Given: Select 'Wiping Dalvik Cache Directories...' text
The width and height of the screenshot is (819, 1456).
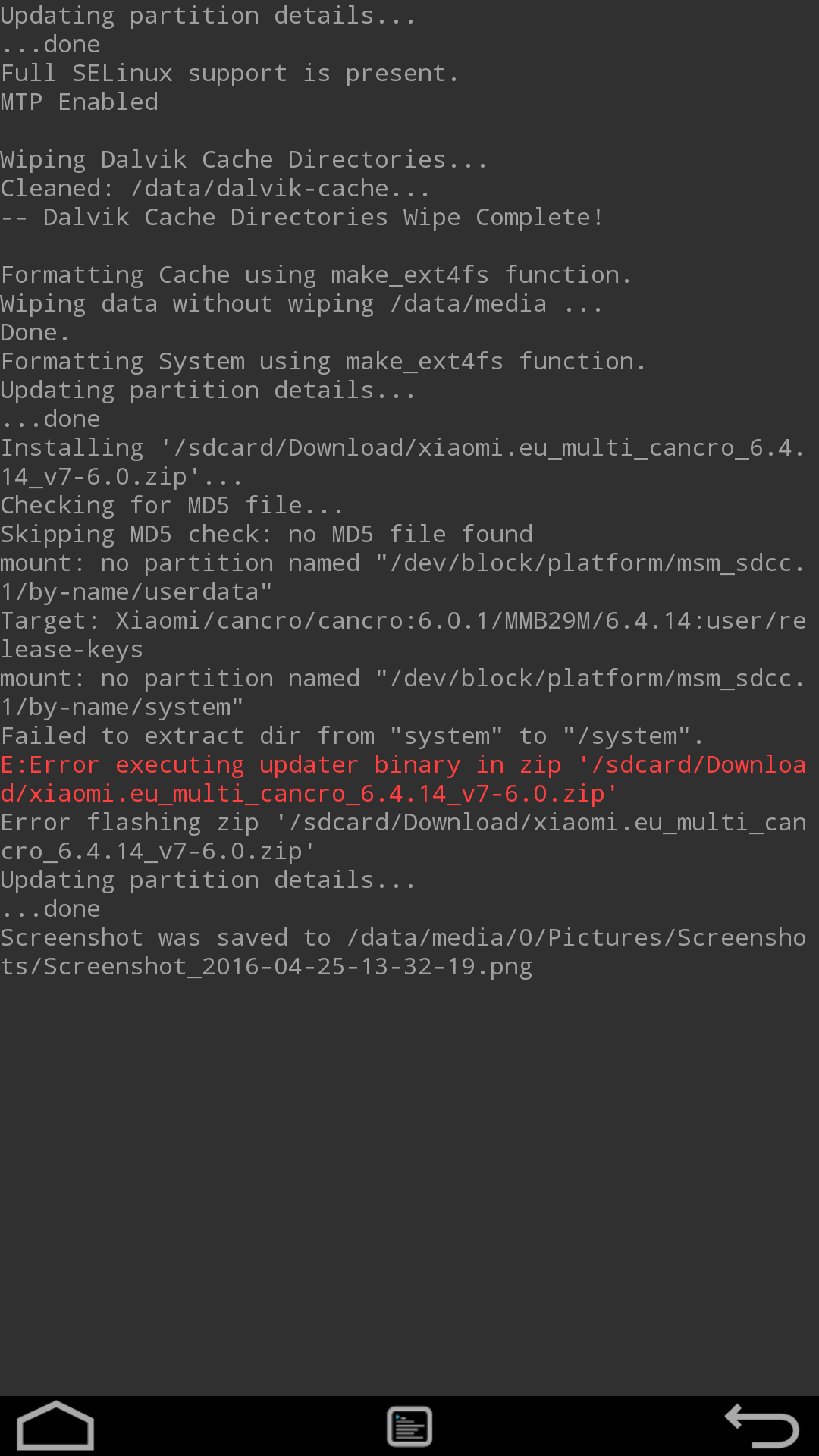Looking at the screenshot, I should click(243, 160).
